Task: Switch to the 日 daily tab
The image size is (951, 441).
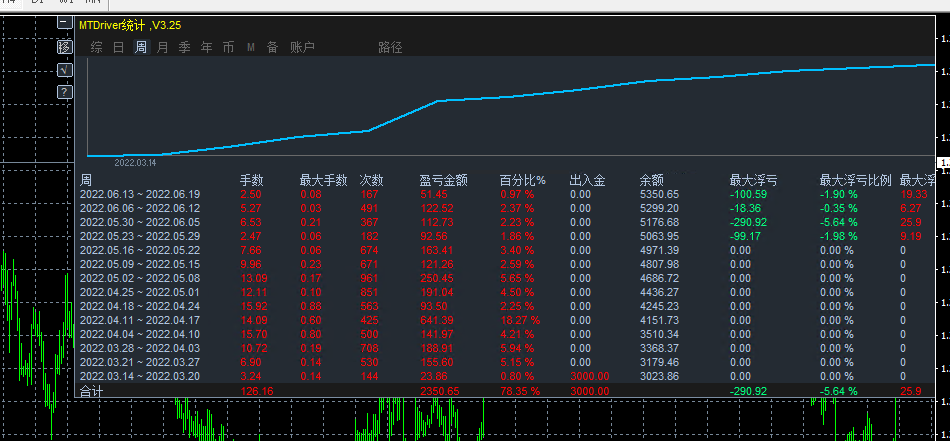Action: tap(119, 47)
